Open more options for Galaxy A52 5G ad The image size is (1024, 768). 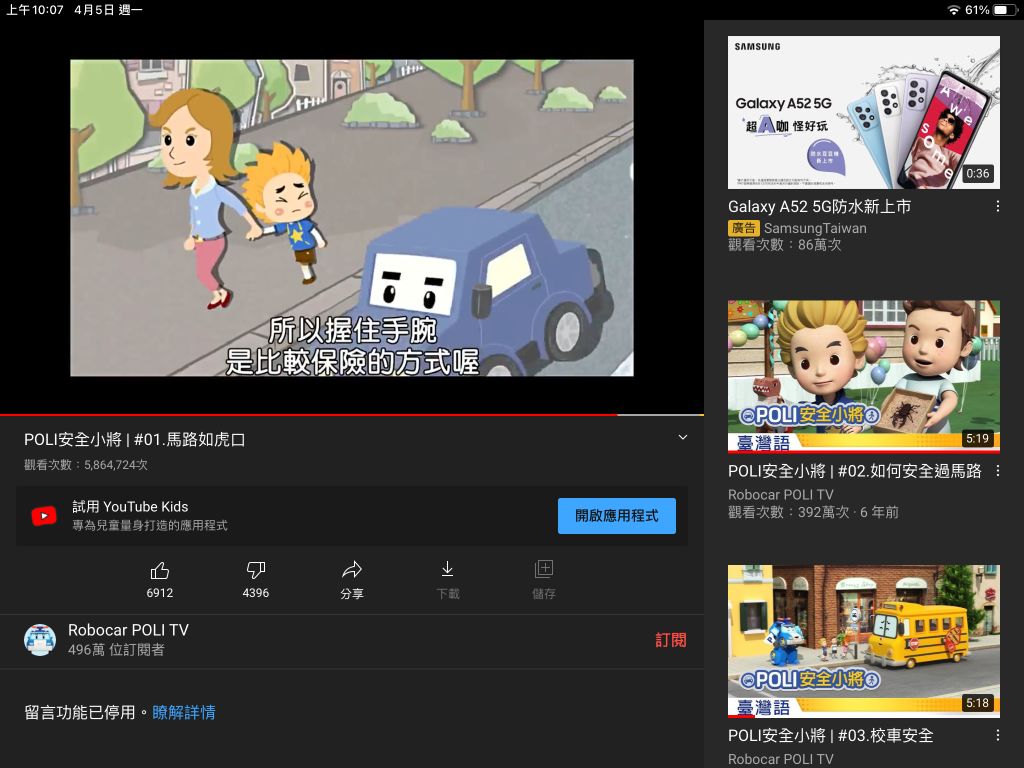click(x=997, y=207)
